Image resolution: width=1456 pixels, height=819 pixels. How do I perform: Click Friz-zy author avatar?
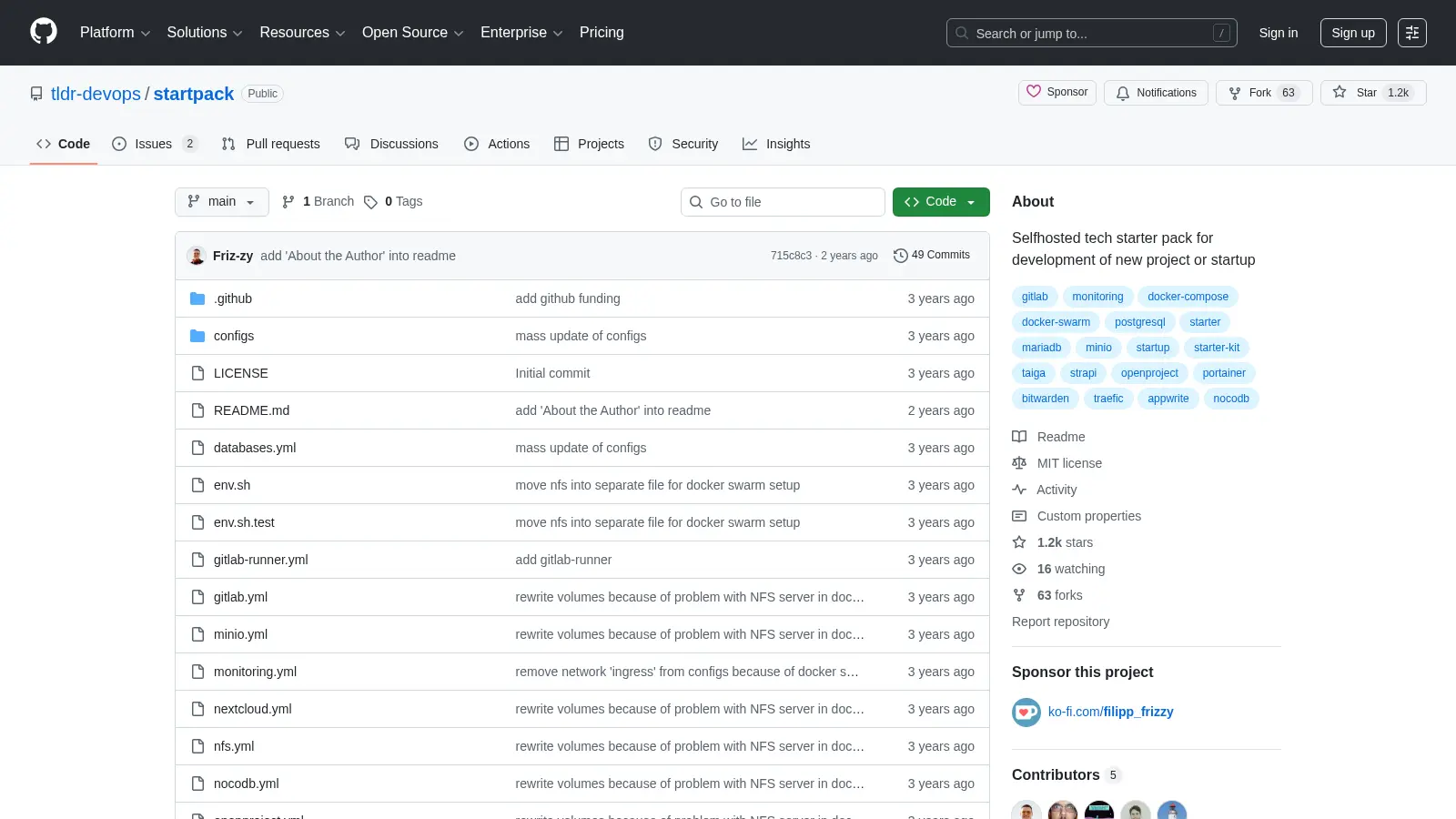(197, 256)
